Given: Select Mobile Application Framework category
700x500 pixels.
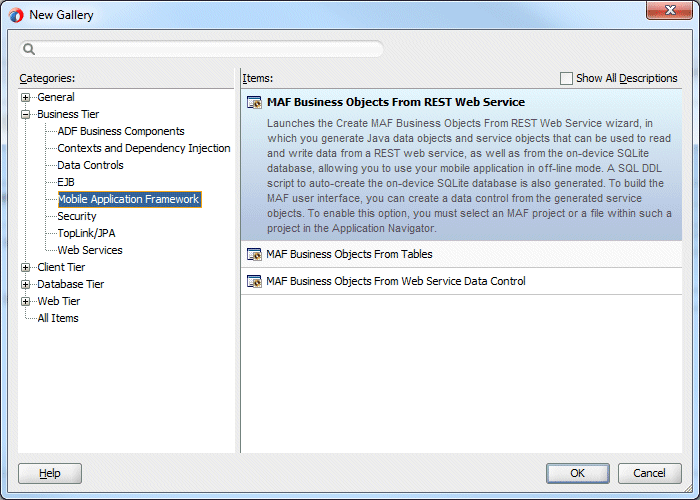Looking at the screenshot, I should [x=129, y=199].
